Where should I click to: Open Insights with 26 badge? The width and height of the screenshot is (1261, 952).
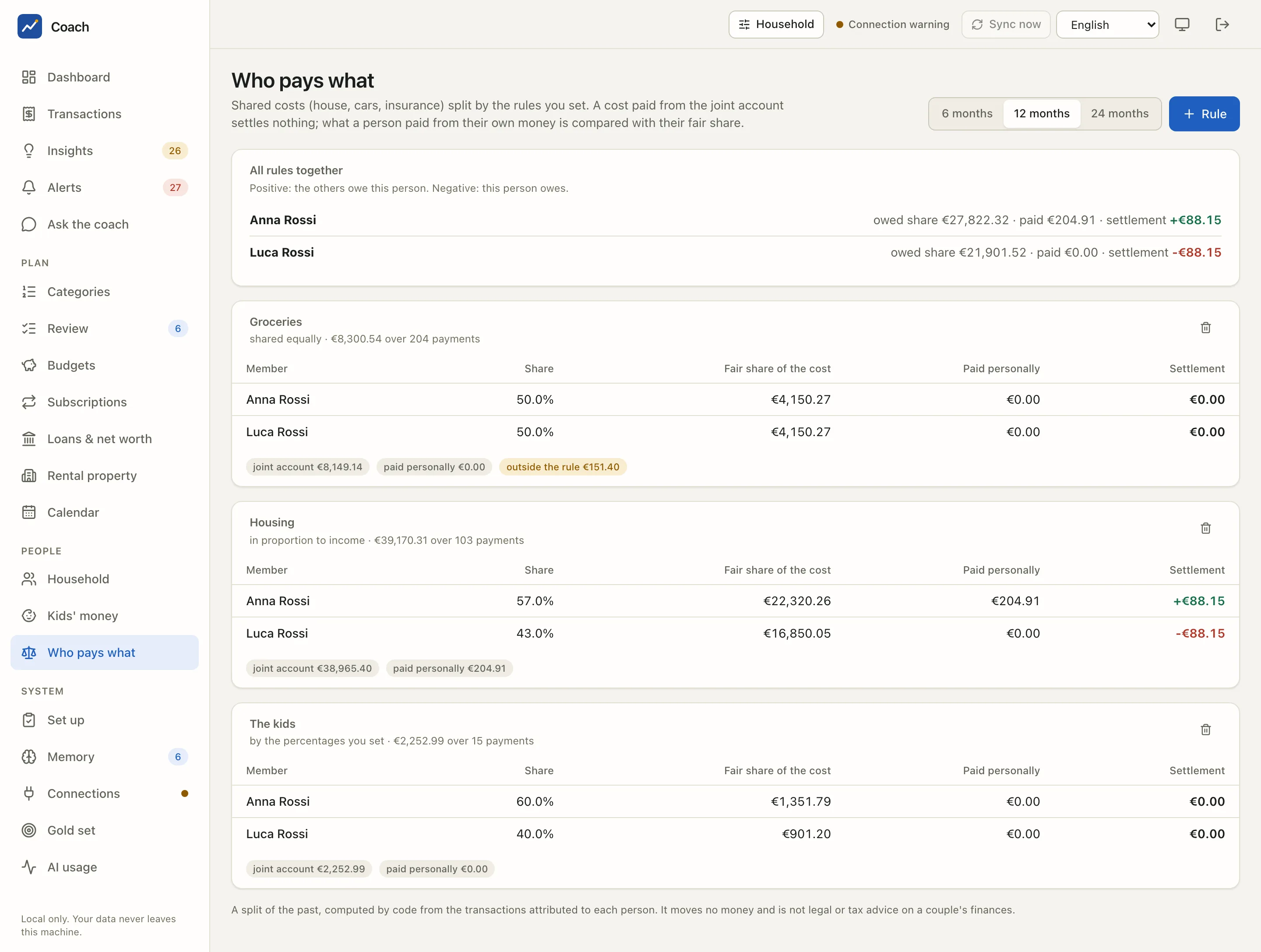tap(105, 151)
